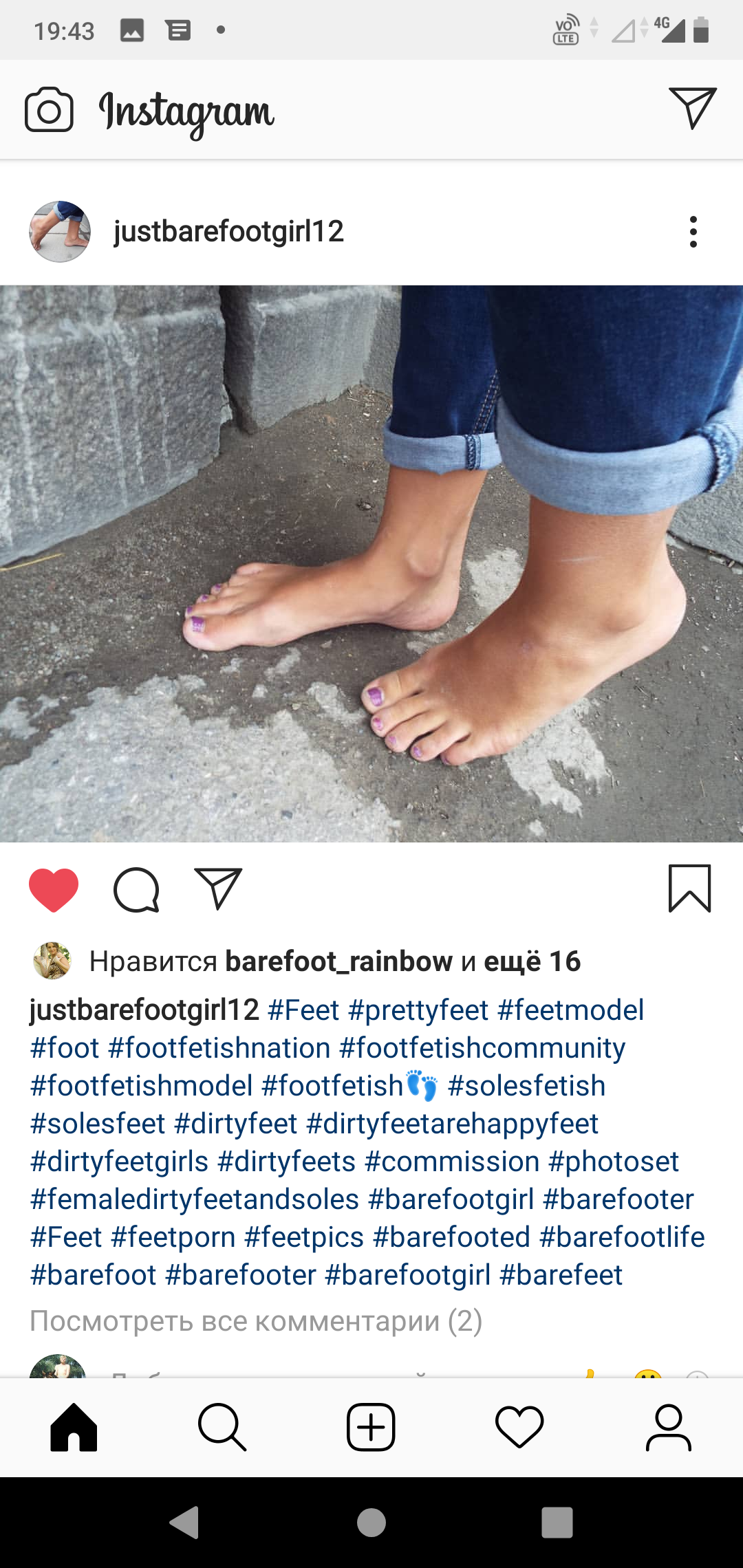The height and width of the screenshot is (1568, 743).
Task: Unlike the post with red heart
Action: [54, 890]
